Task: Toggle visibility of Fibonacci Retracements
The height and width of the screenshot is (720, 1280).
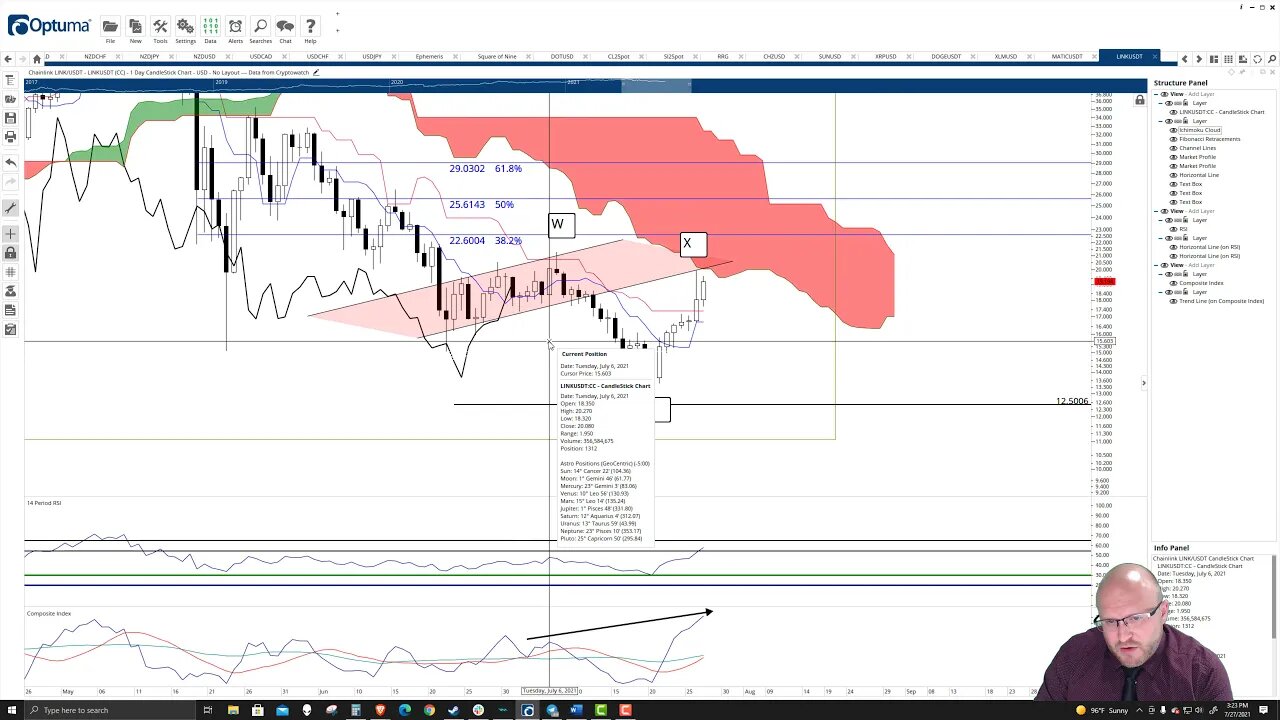Action: pos(1174,139)
